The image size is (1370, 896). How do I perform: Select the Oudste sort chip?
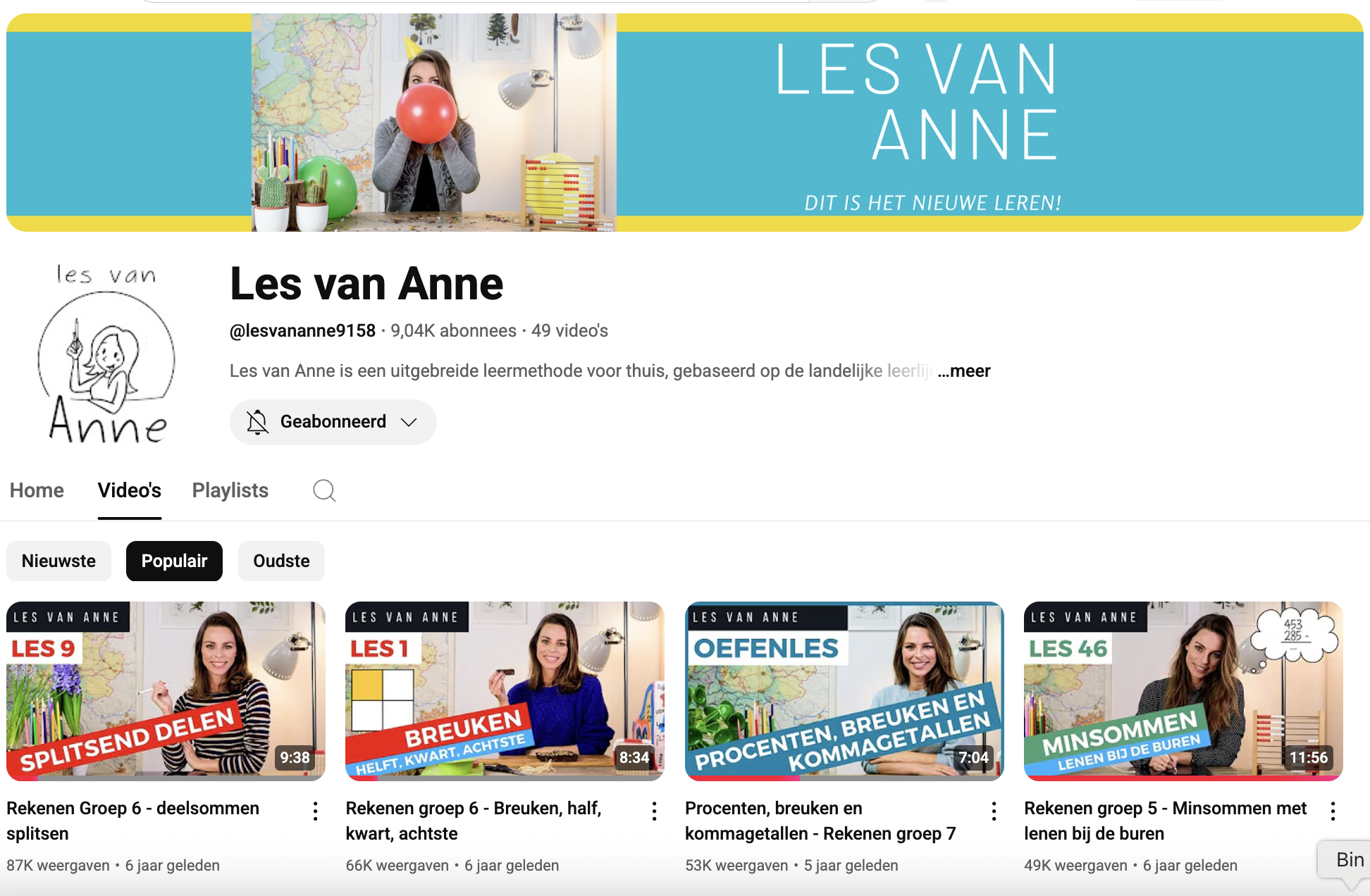[x=281, y=561]
